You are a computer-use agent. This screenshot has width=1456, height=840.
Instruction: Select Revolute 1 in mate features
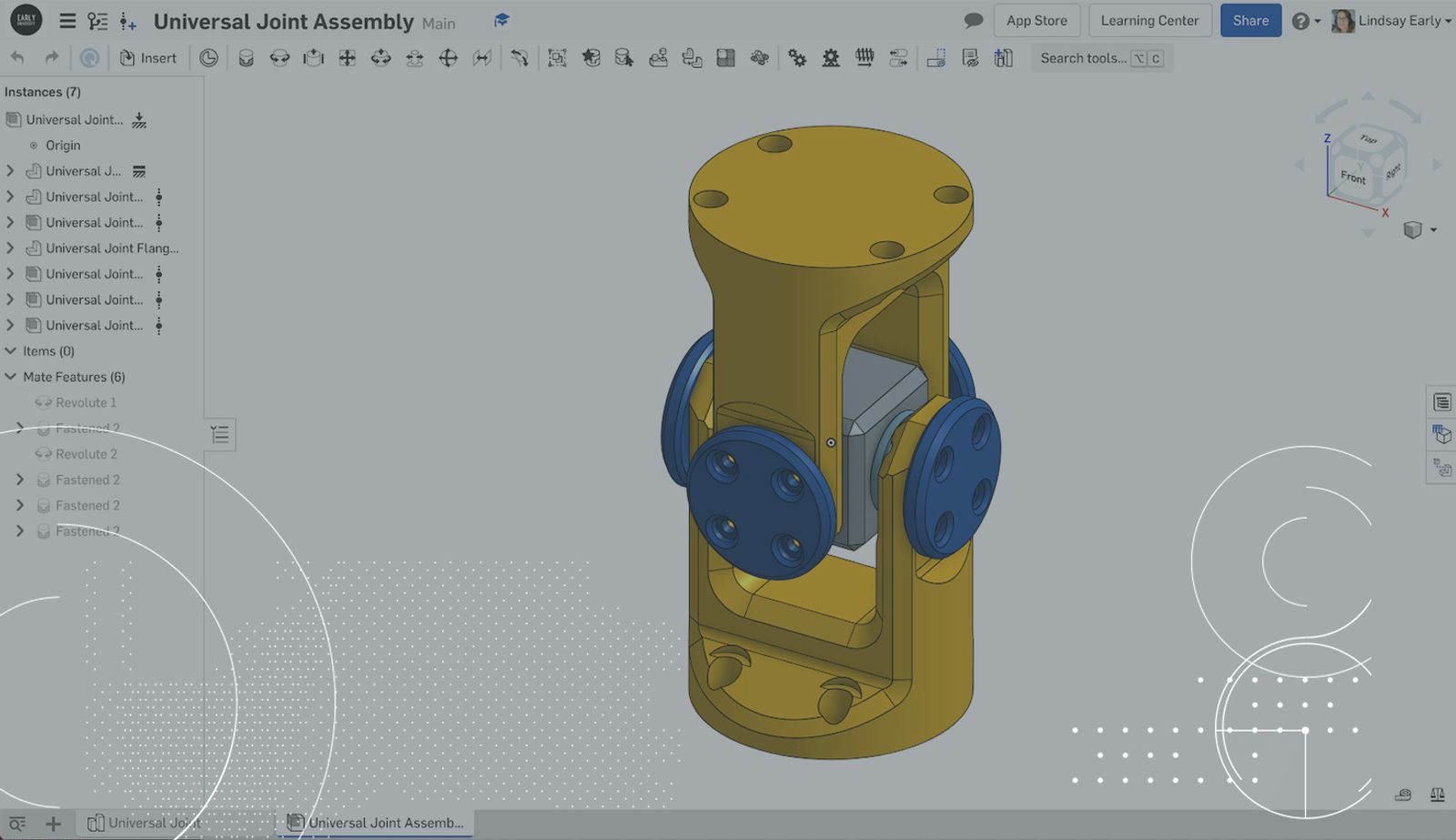(x=86, y=402)
